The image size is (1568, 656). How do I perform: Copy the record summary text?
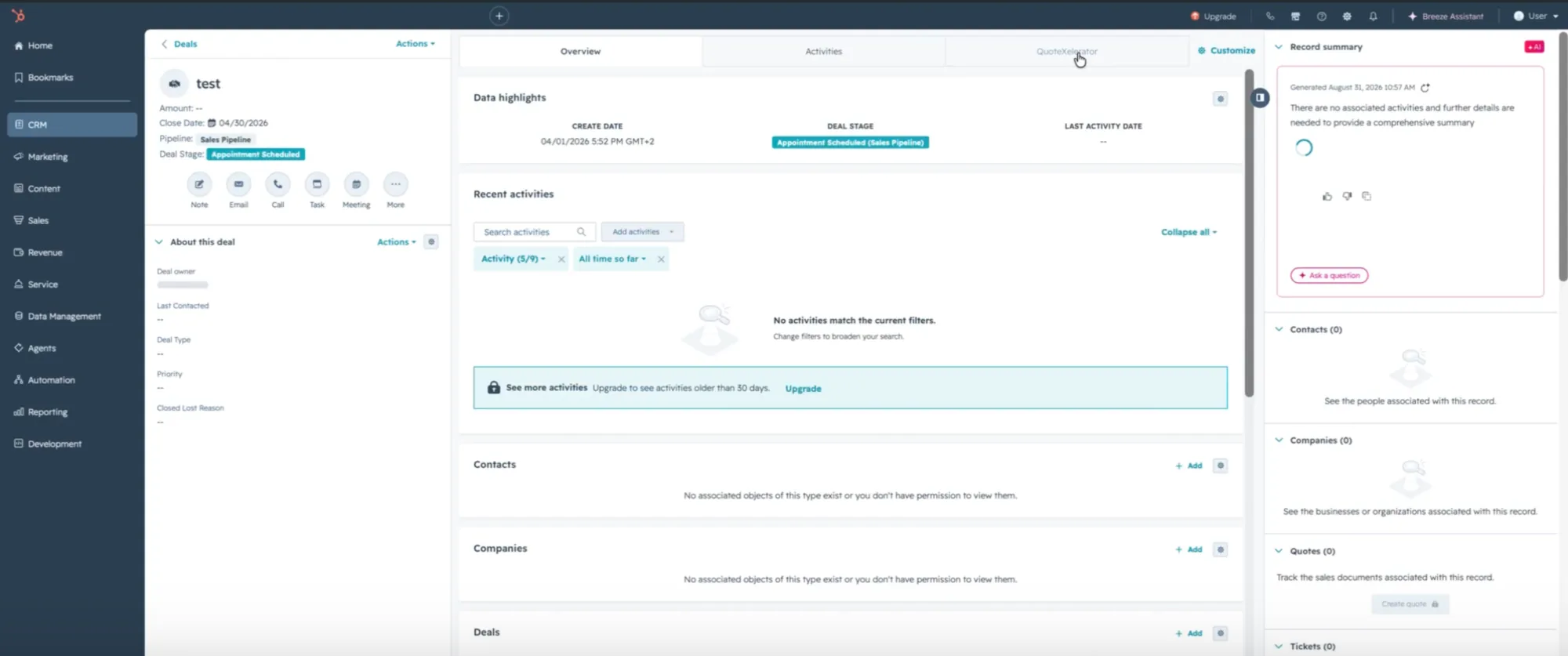pos(1367,196)
